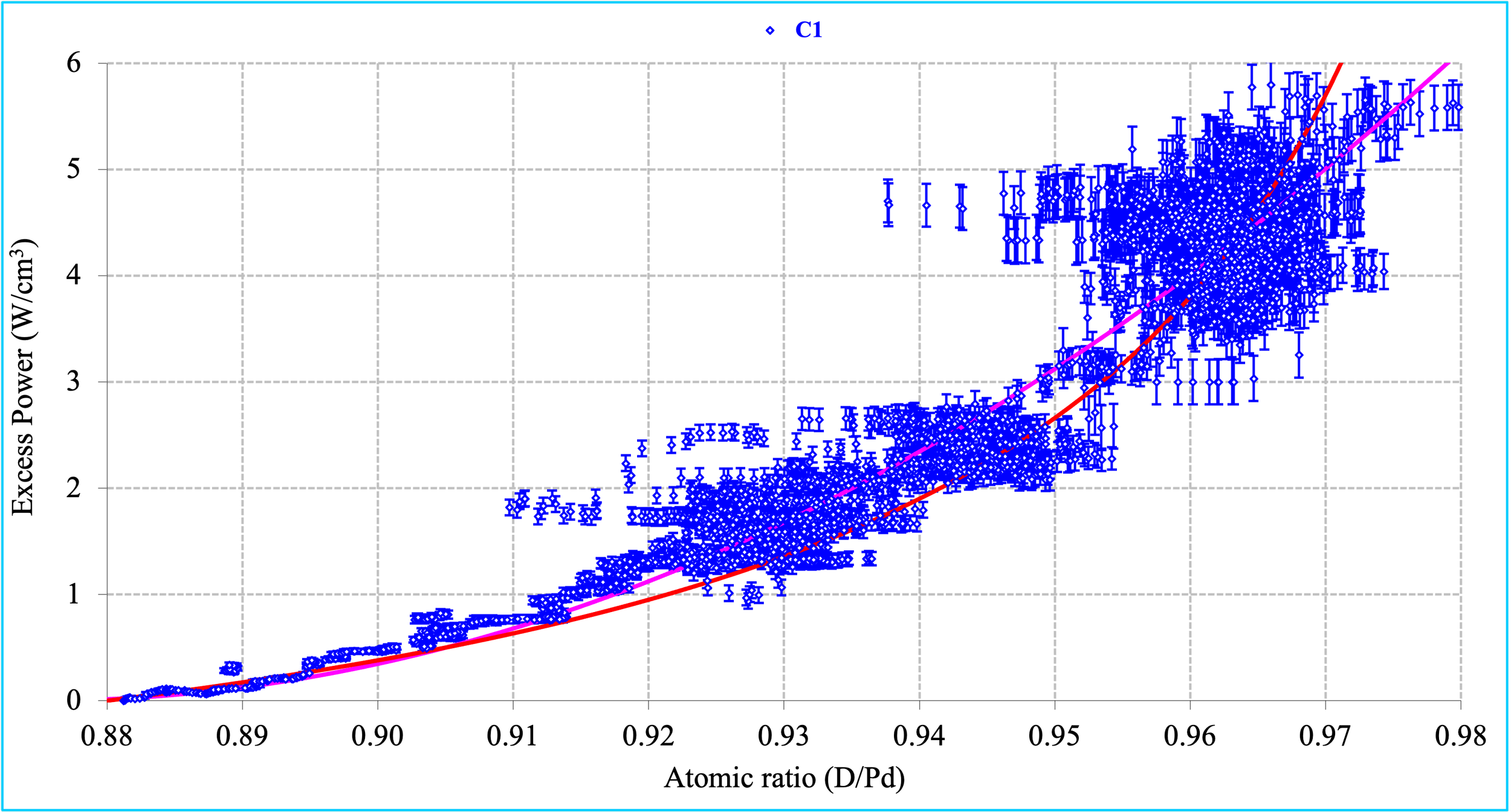Select the 6 y-axis tick label
This screenshot has height=812, width=1511.
tap(74, 63)
